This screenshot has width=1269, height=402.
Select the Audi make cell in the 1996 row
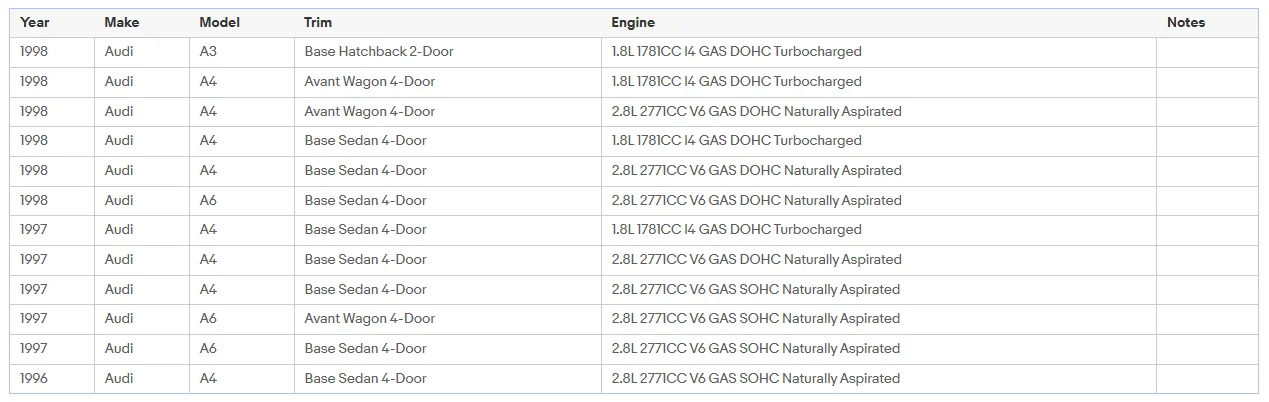(x=142, y=379)
